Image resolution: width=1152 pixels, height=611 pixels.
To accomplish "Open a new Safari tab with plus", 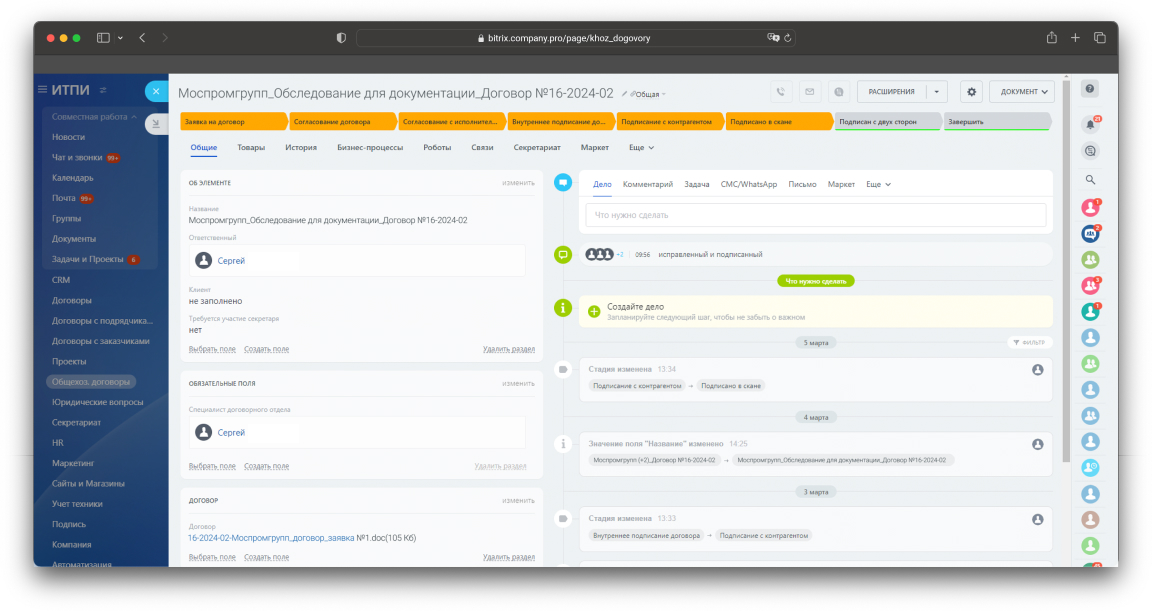I will (x=1075, y=38).
